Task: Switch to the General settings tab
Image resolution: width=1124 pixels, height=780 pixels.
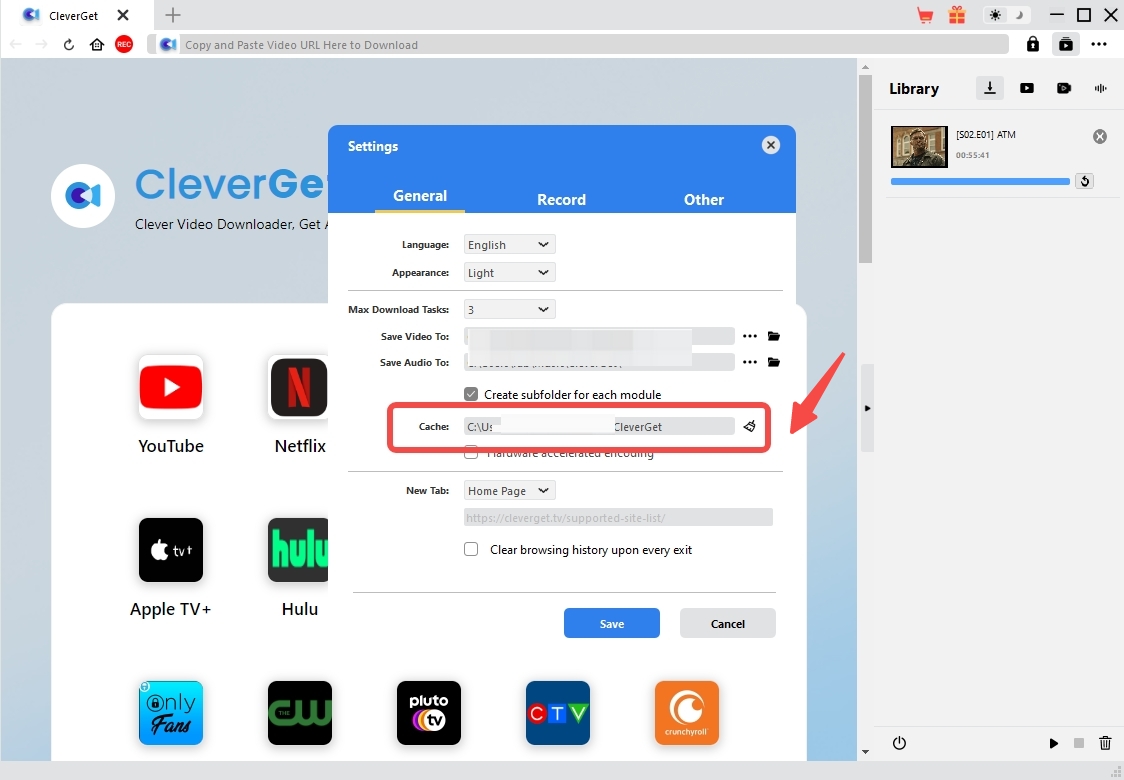Action: 420,196
